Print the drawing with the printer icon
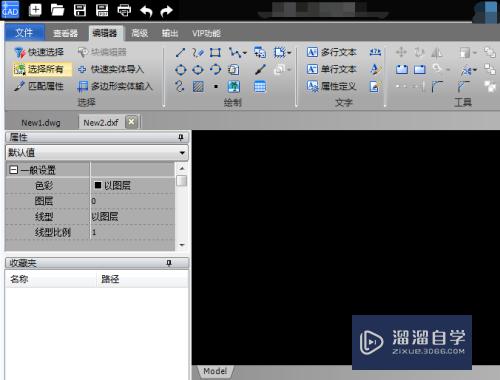500x380 pixels. 124,10
